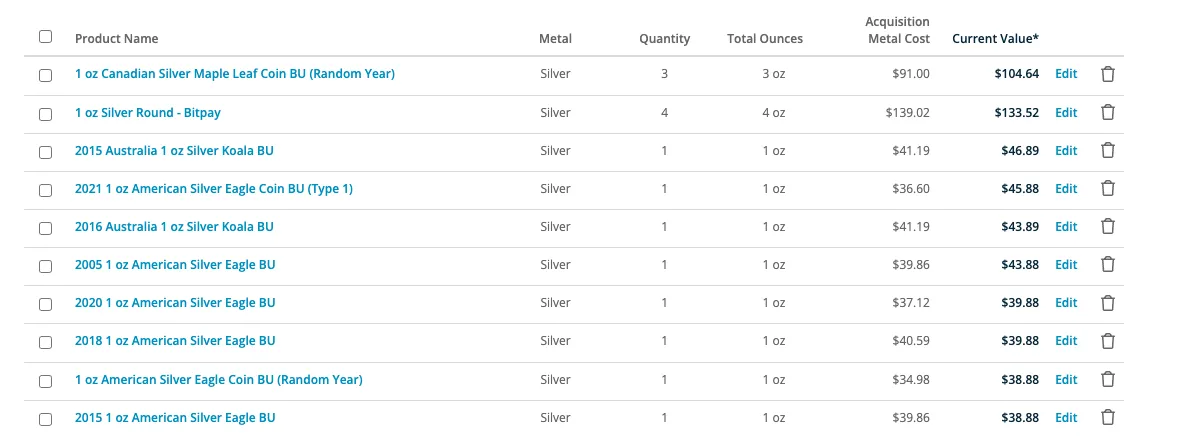Trash the 2015 American Silver Eagle BU row
Image resolution: width=1178 pixels, height=443 pixels.
(x=1107, y=418)
